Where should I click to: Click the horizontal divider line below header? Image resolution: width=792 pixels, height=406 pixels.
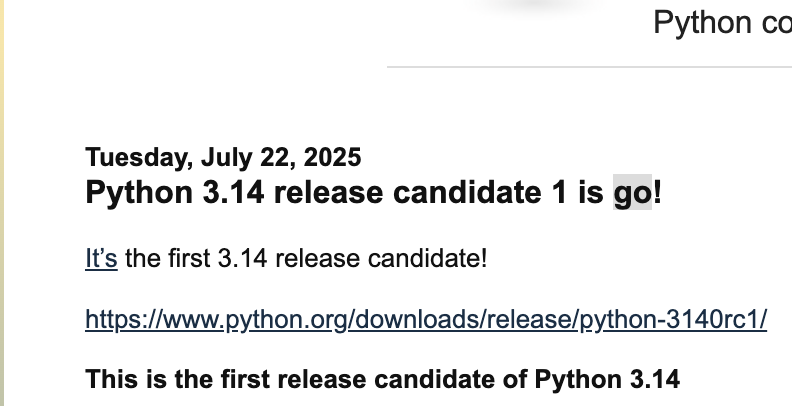tap(589, 67)
